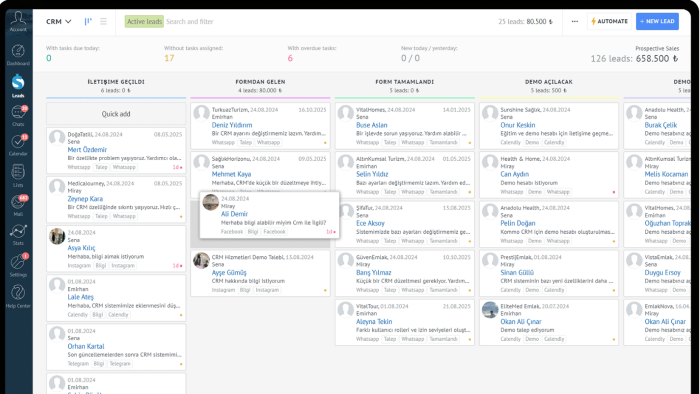
Task: Open Aleyna Tekin lead
Action: [x=374, y=321]
